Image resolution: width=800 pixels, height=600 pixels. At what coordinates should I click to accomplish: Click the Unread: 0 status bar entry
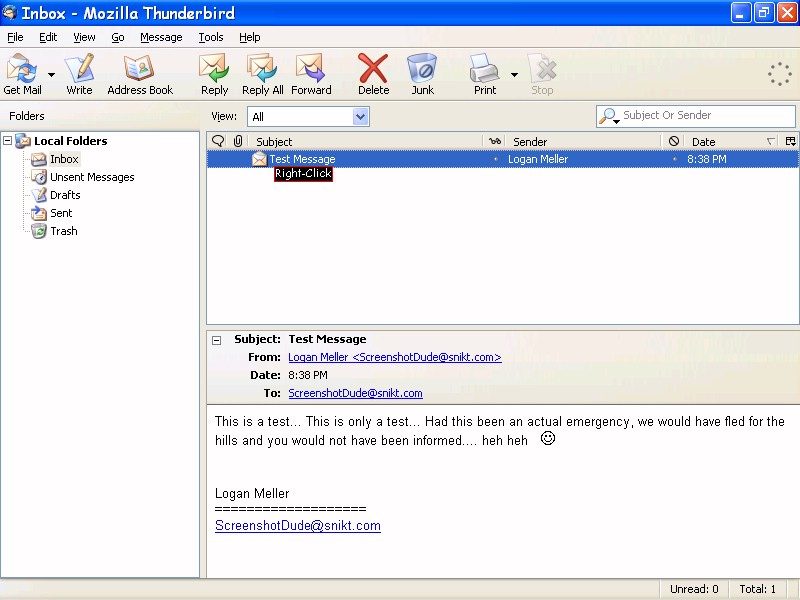[694, 589]
